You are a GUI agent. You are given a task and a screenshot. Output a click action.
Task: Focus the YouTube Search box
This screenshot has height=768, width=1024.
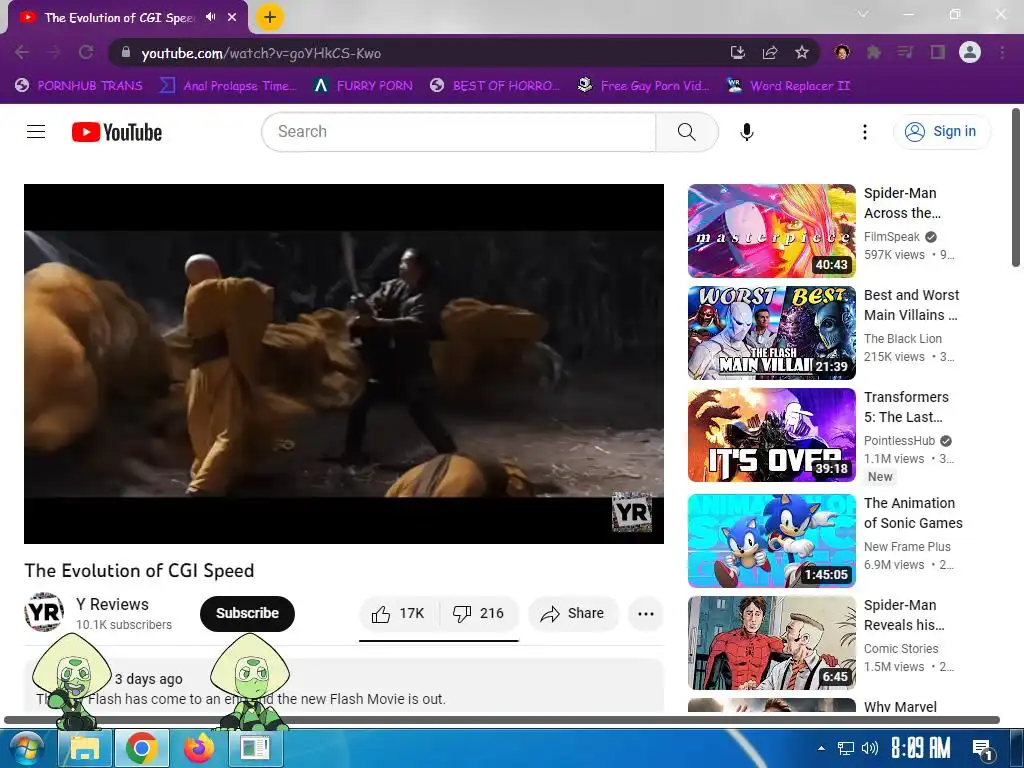coord(458,132)
